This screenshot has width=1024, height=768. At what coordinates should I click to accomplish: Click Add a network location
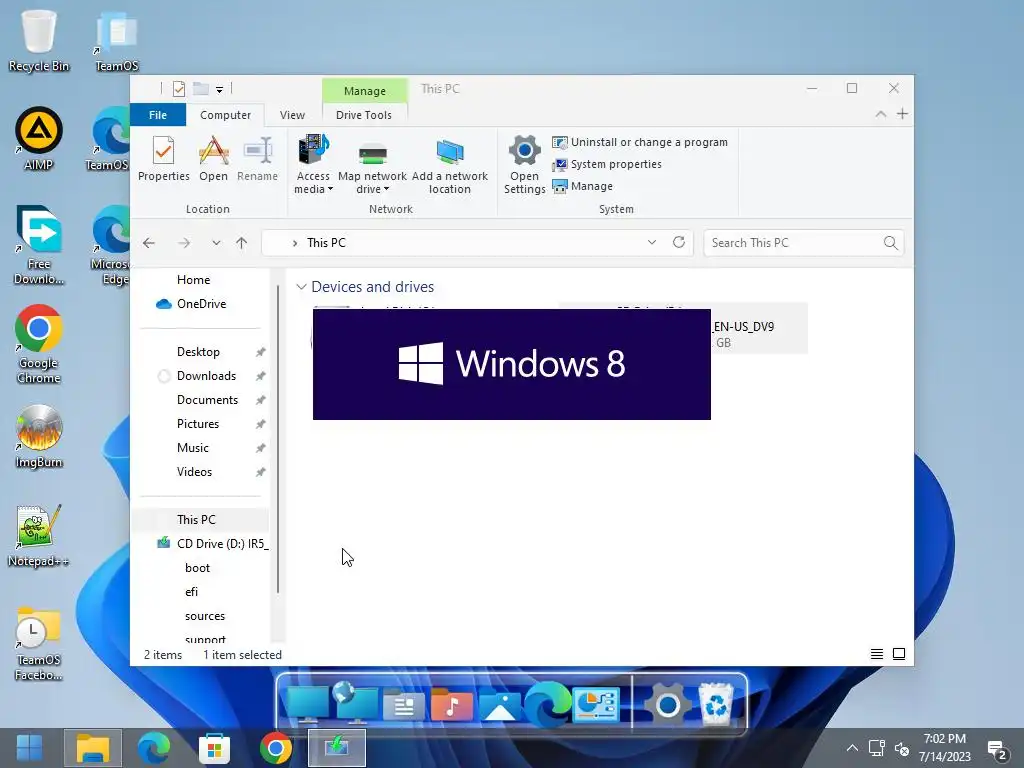tap(449, 165)
